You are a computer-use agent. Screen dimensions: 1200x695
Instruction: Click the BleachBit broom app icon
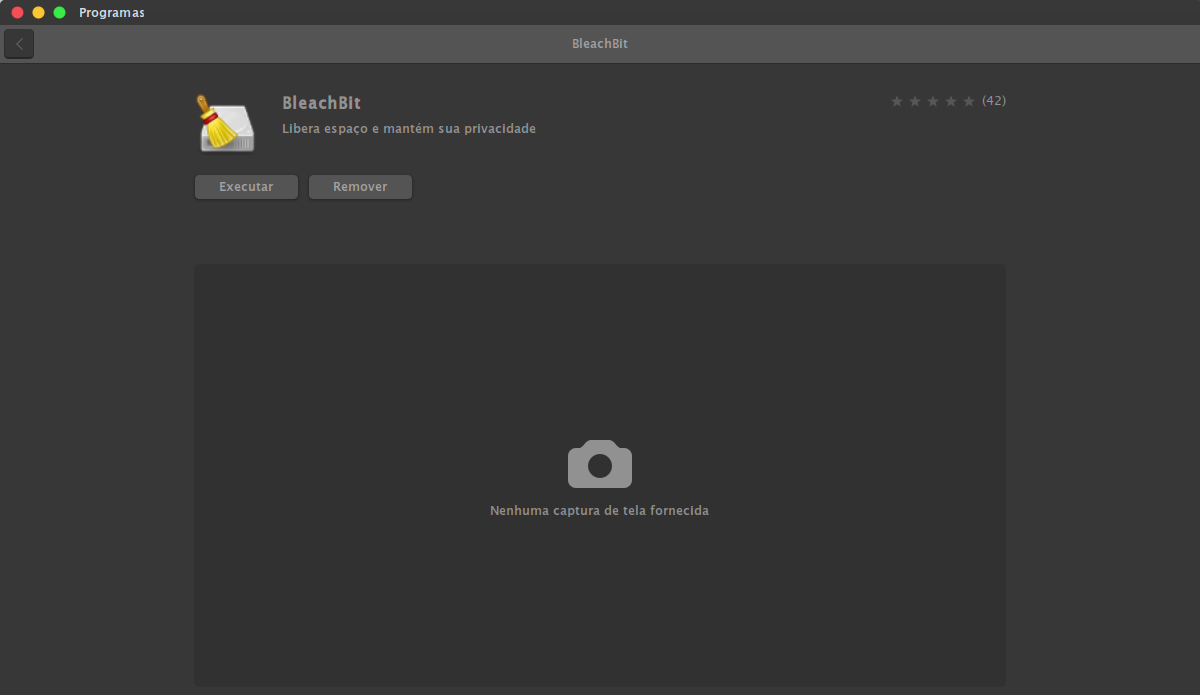click(226, 123)
